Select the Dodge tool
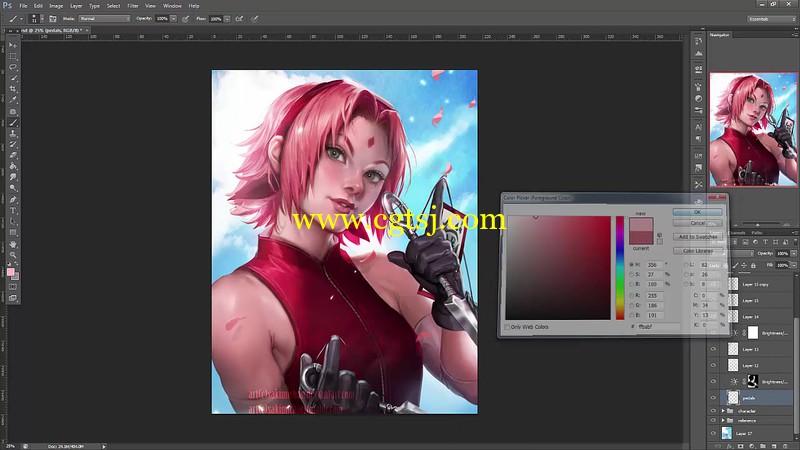The width and height of the screenshot is (800, 450). [13, 188]
